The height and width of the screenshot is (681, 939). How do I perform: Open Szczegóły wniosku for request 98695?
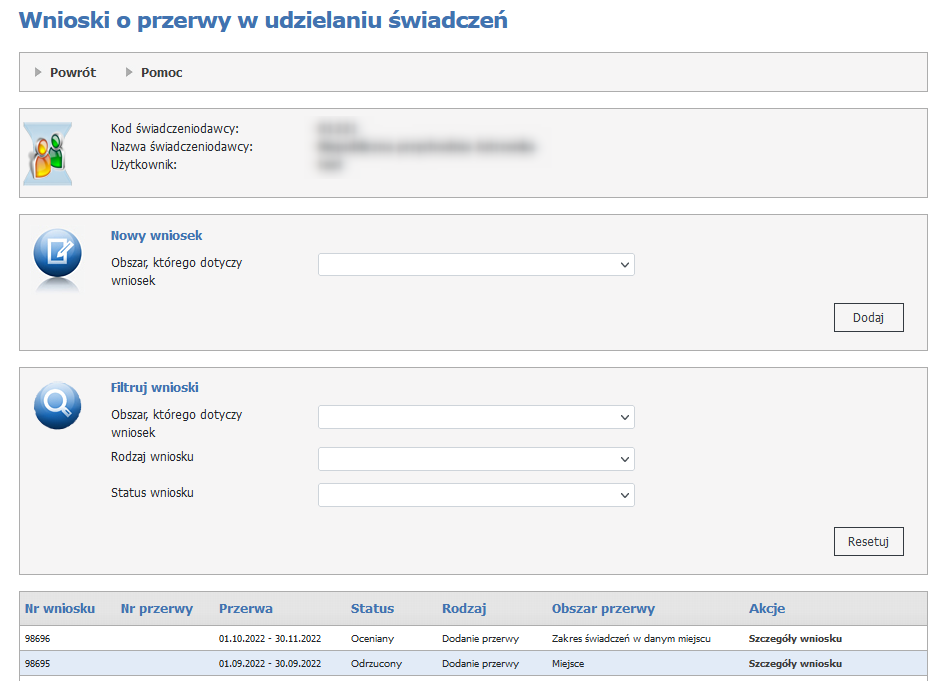coord(795,663)
